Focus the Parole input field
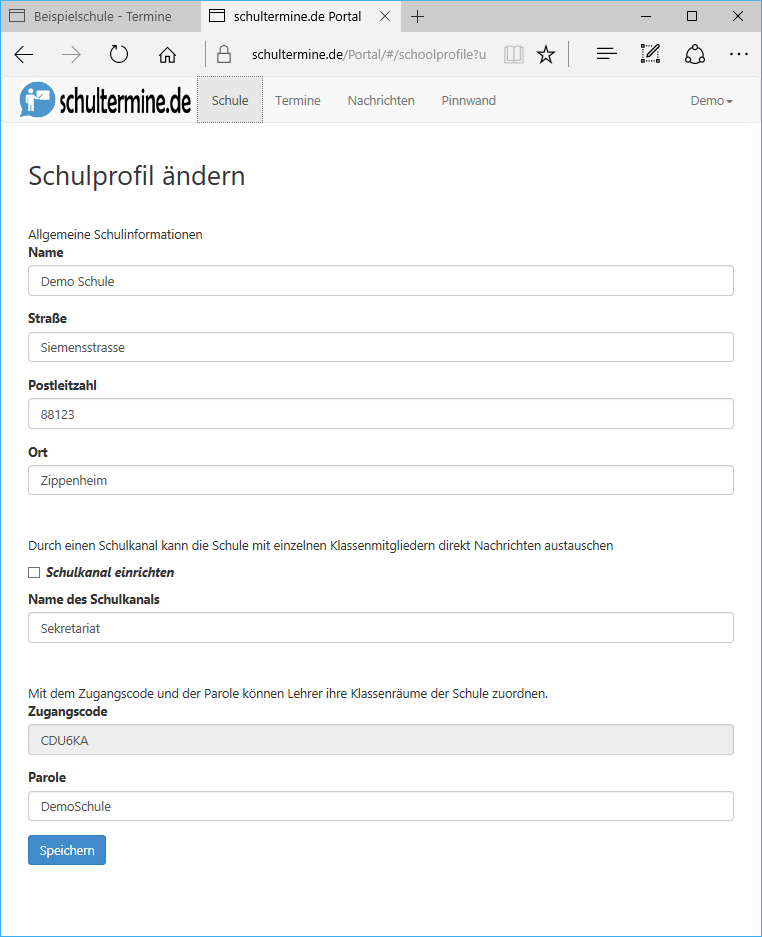The height and width of the screenshot is (937, 762). pos(381,806)
